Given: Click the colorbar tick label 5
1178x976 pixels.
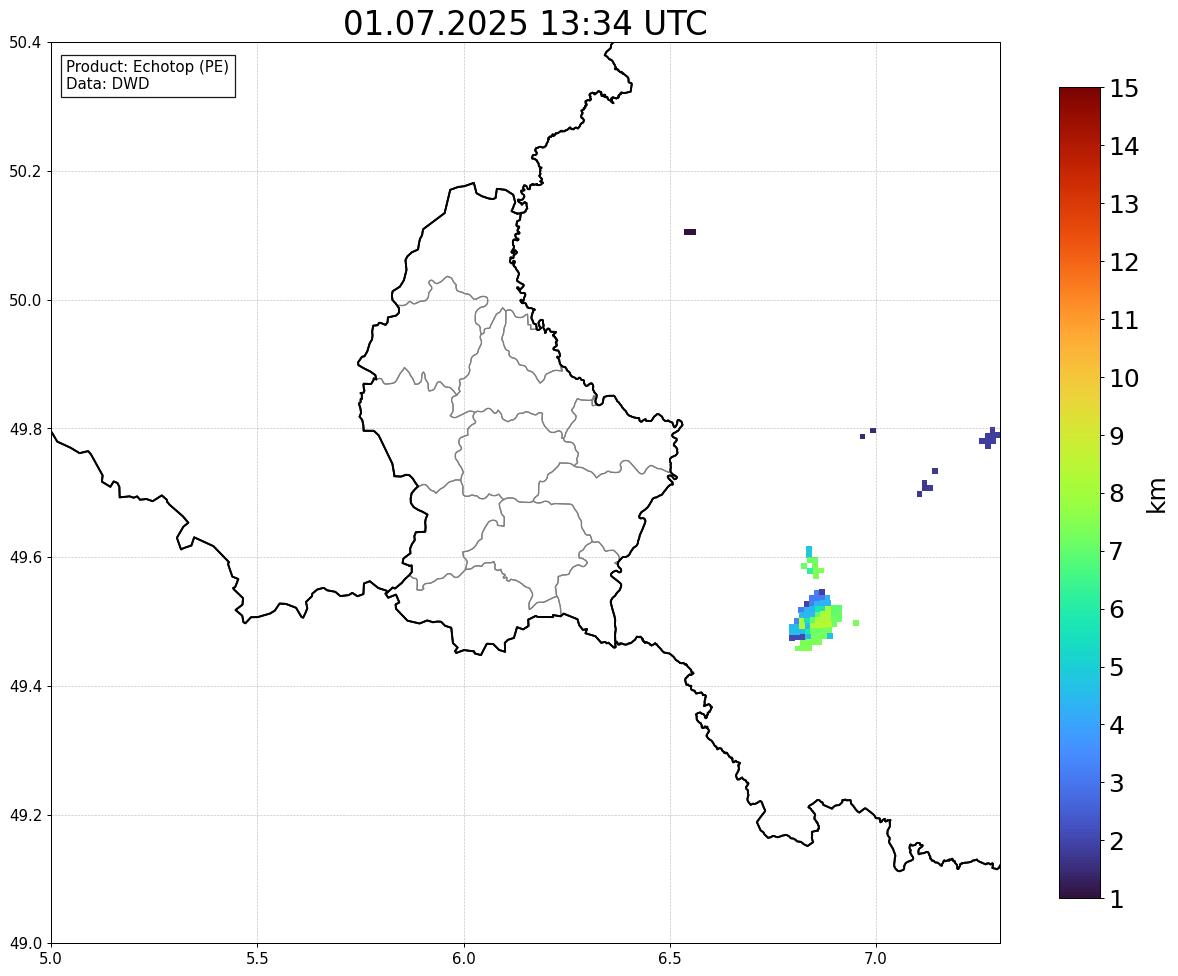Looking at the screenshot, I should 1117,667.
